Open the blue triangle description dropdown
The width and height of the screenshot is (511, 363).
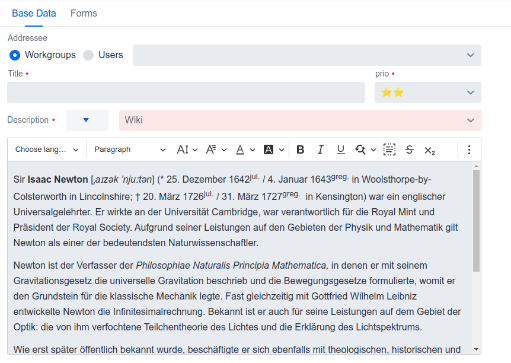point(87,120)
